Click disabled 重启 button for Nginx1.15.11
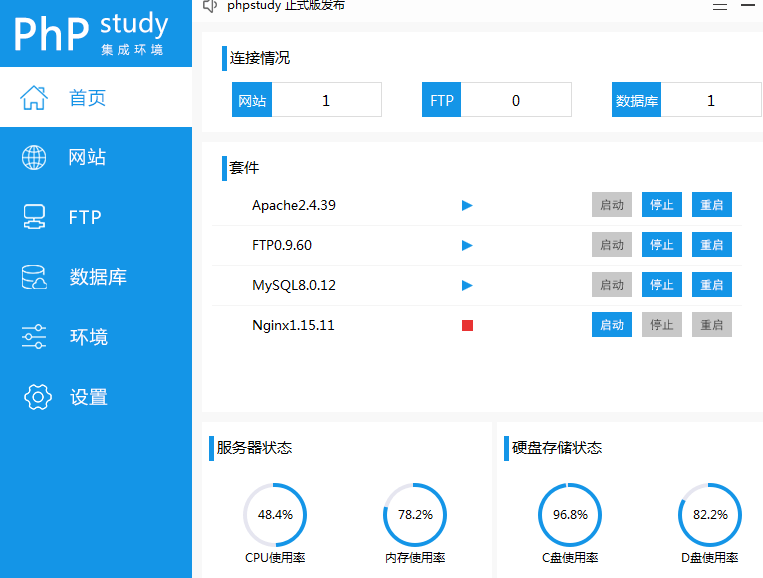This screenshot has height=578, width=763. pyautogui.click(x=712, y=325)
